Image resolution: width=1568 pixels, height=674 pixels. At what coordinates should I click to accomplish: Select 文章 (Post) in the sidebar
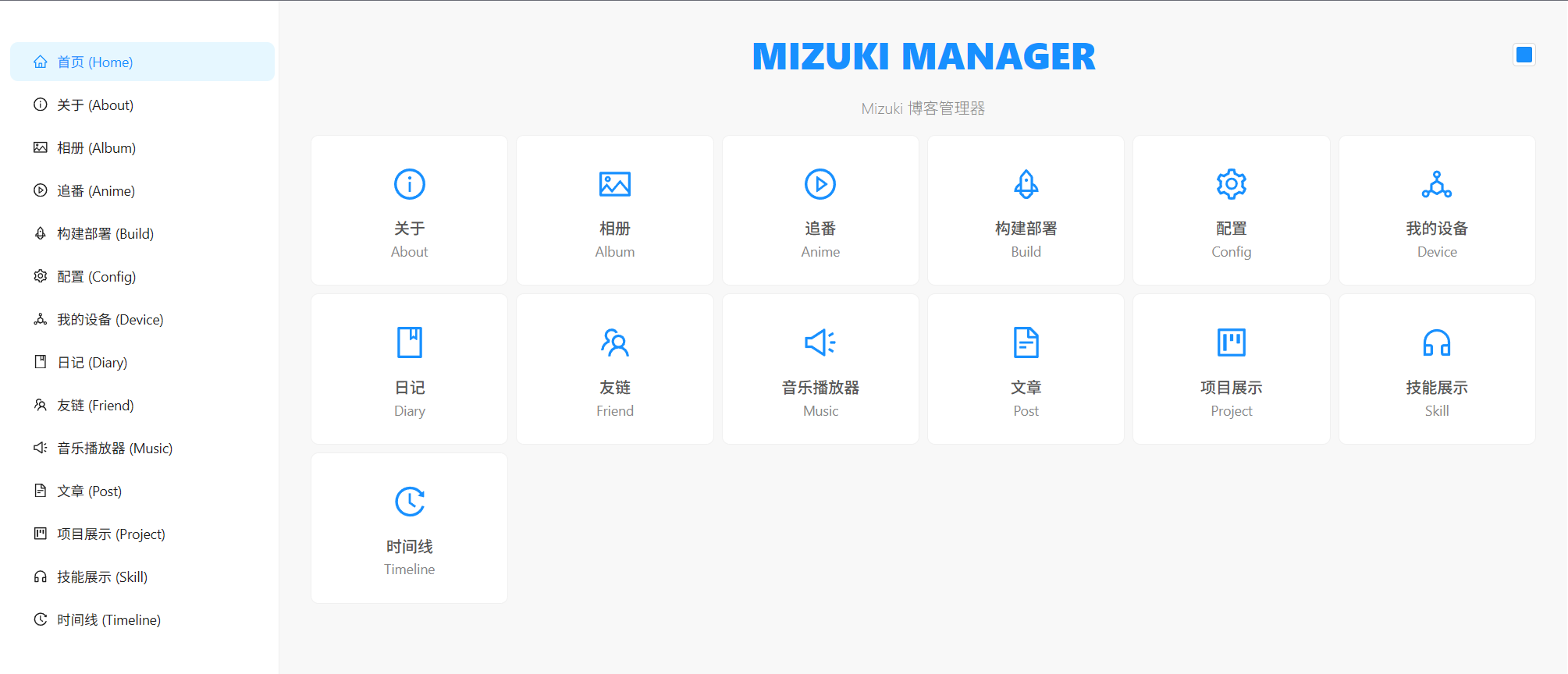point(142,491)
